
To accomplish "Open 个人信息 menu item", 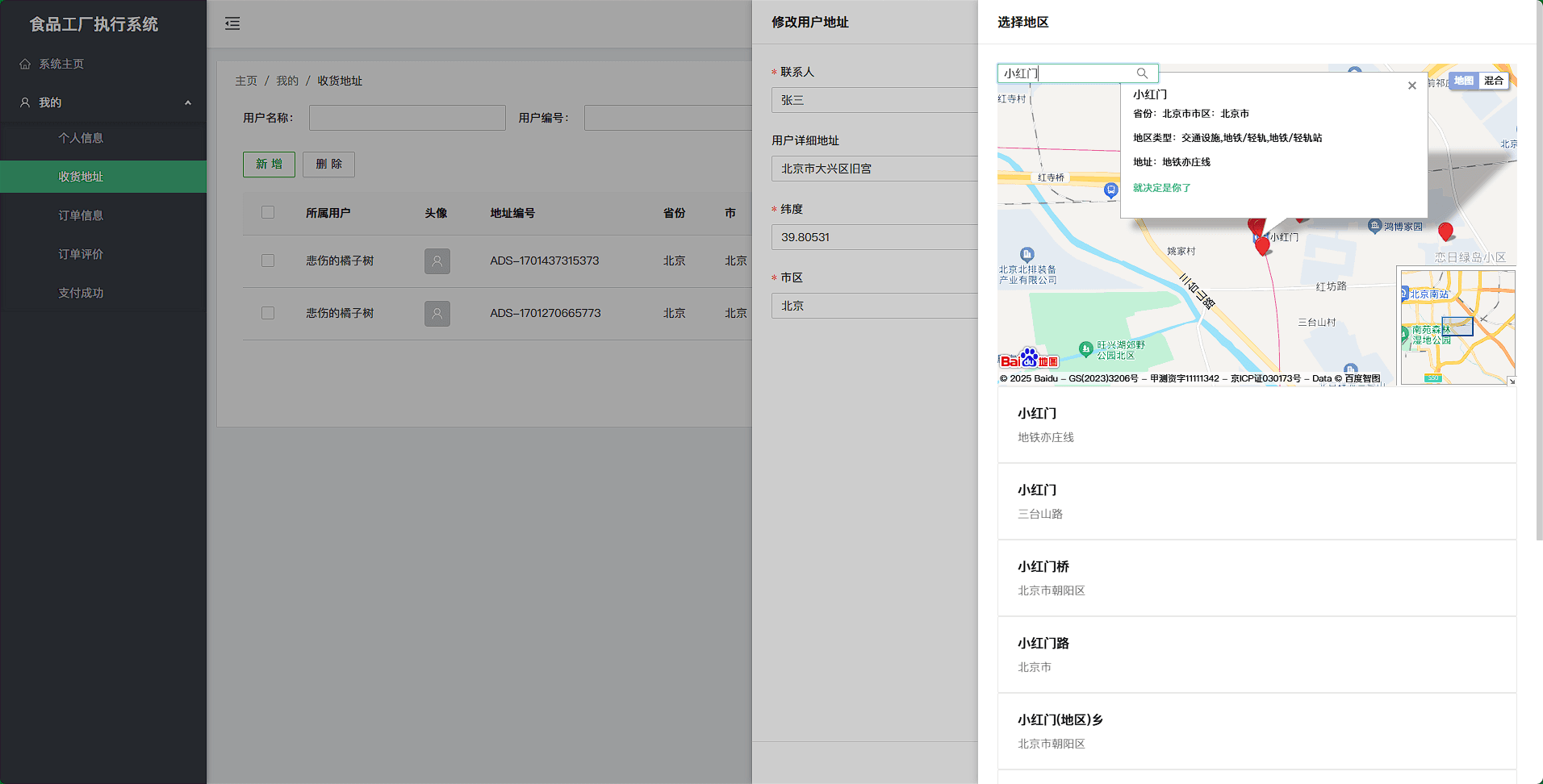I will (x=103, y=138).
